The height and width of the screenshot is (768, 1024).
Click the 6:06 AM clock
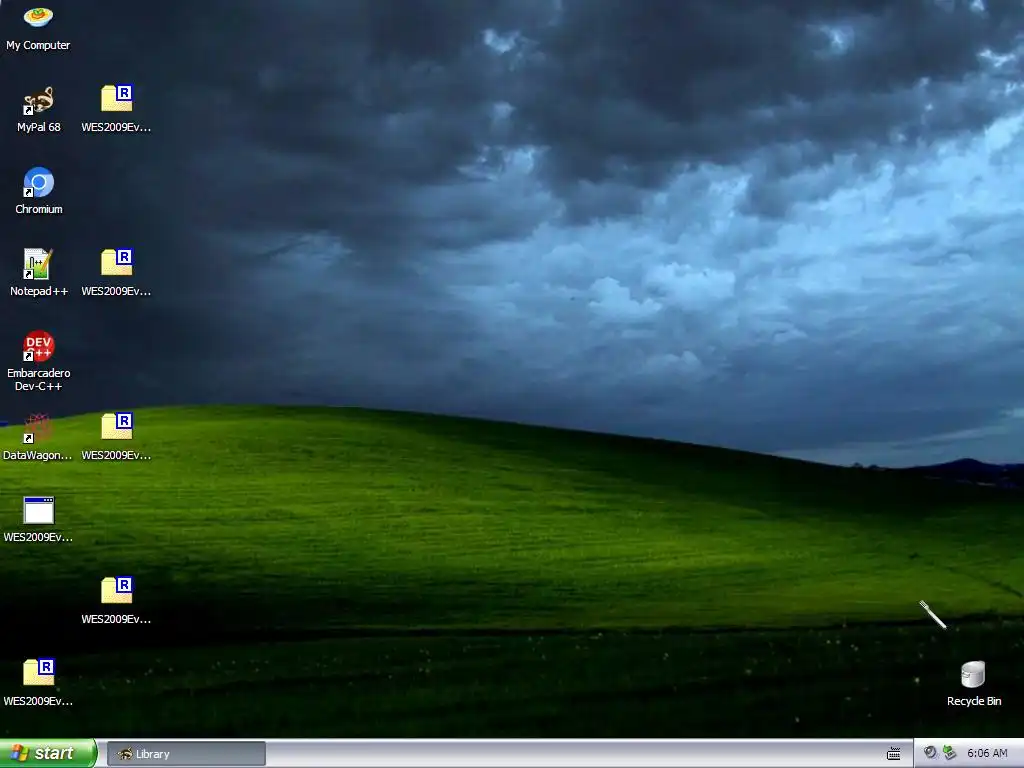(x=987, y=754)
